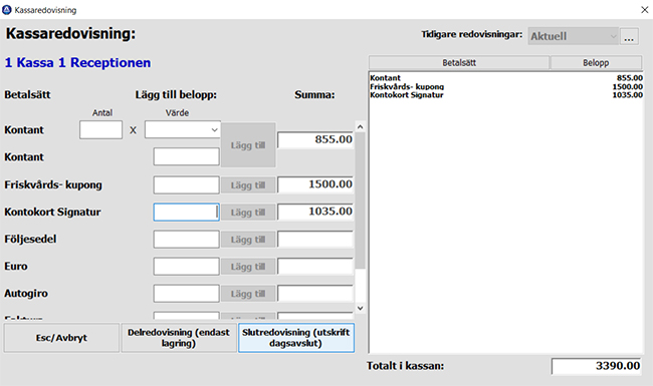The width and height of the screenshot is (653, 386).
Task: Click Lägg till for Autogiro
Action: tap(248, 294)
